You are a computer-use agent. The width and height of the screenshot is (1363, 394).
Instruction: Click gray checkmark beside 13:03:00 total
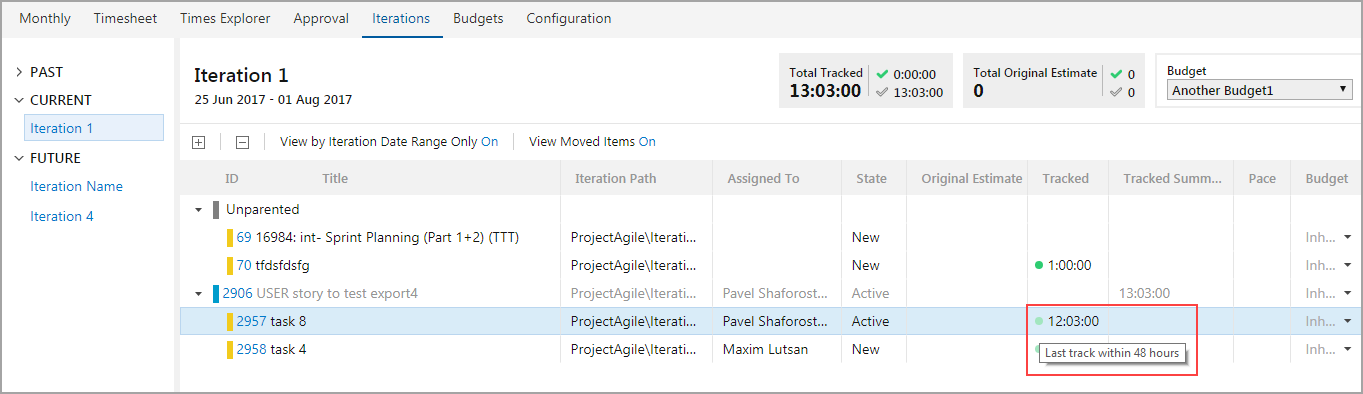pyautogui.click(x=882, y=92)
